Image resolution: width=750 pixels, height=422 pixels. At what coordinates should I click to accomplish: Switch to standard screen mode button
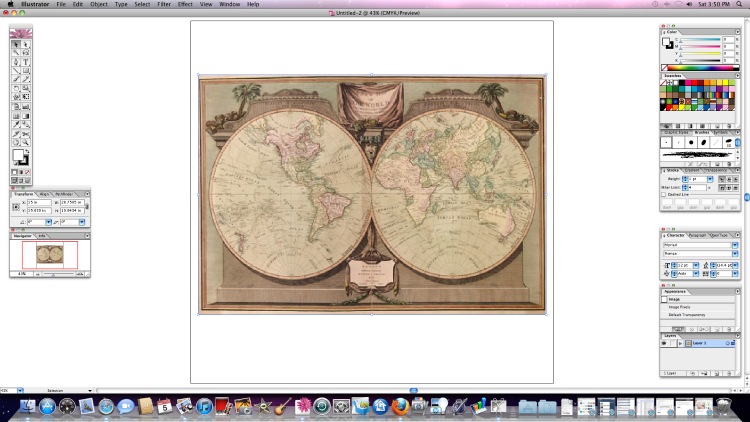point(14,180)
